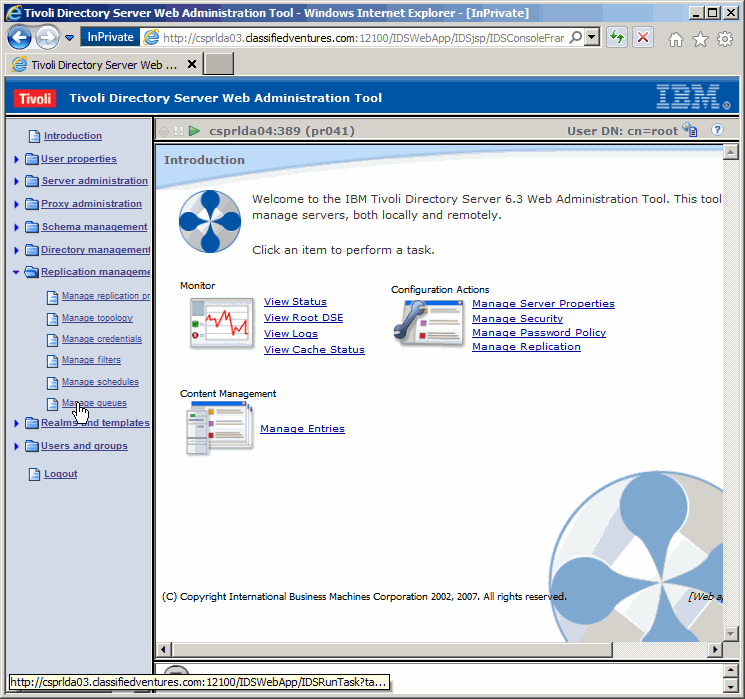
Task: Click the browser refresh icon
Action: [x=618, y=37]
